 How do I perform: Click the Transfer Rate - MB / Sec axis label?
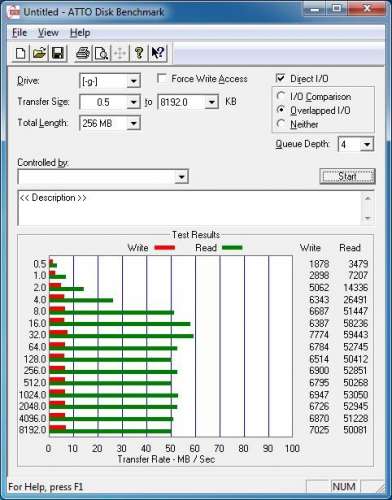(166, 459)
